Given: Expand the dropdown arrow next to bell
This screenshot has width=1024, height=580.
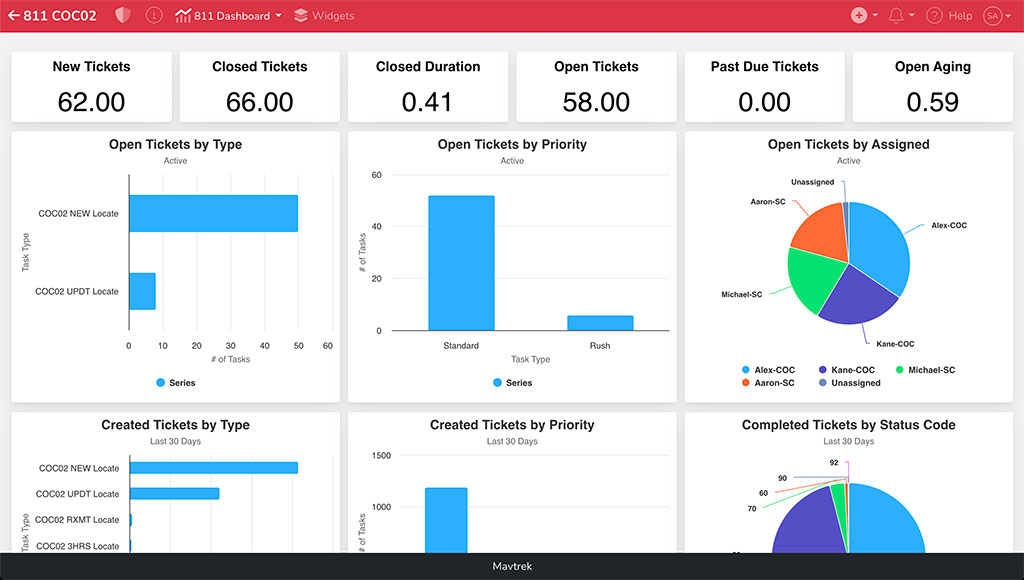Looking at the screenshot, I should (912, 16).
